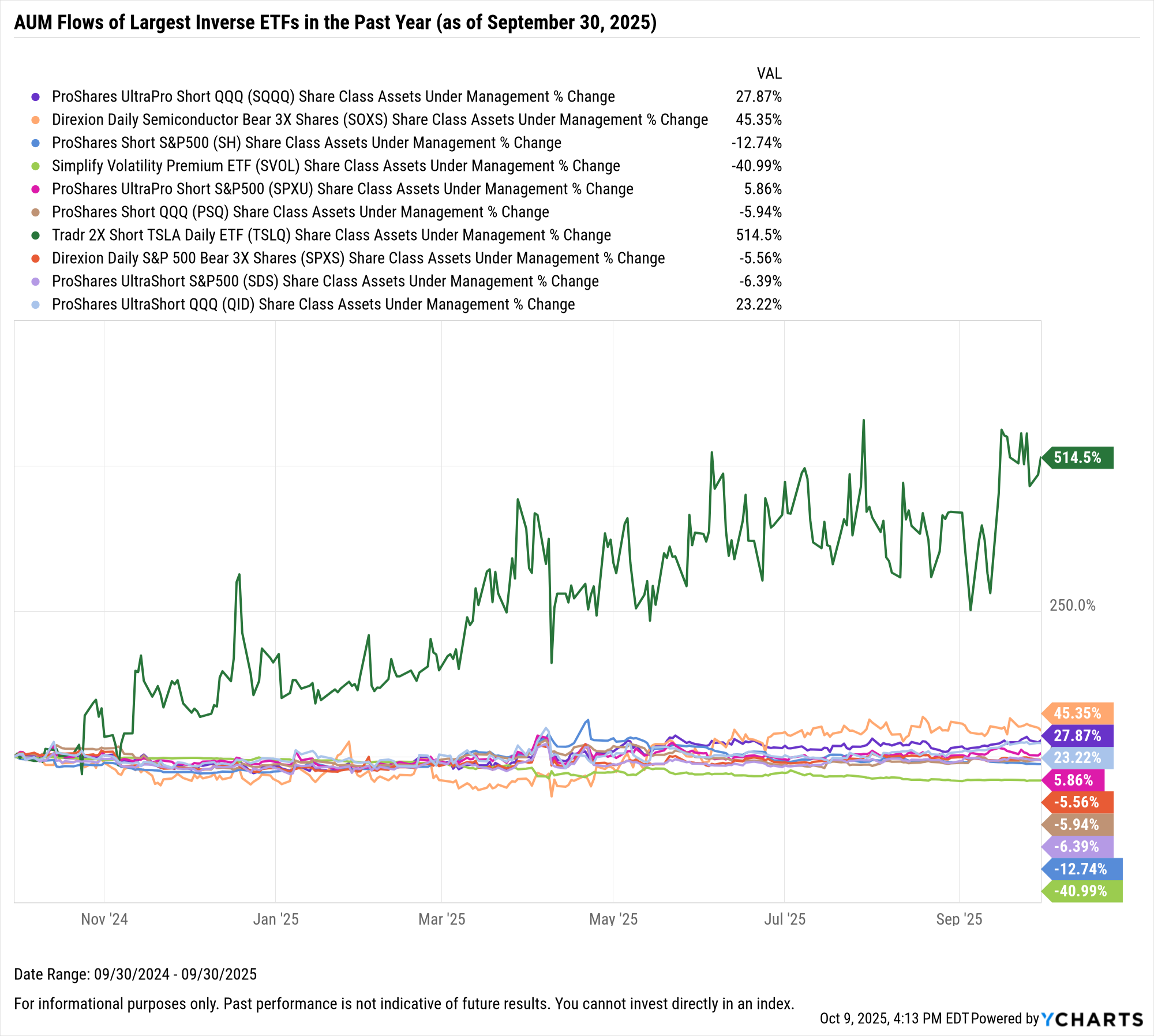Select the ProShares Short S&P500 (SH) legend label
The image size is (1154, 1036).
306,143
